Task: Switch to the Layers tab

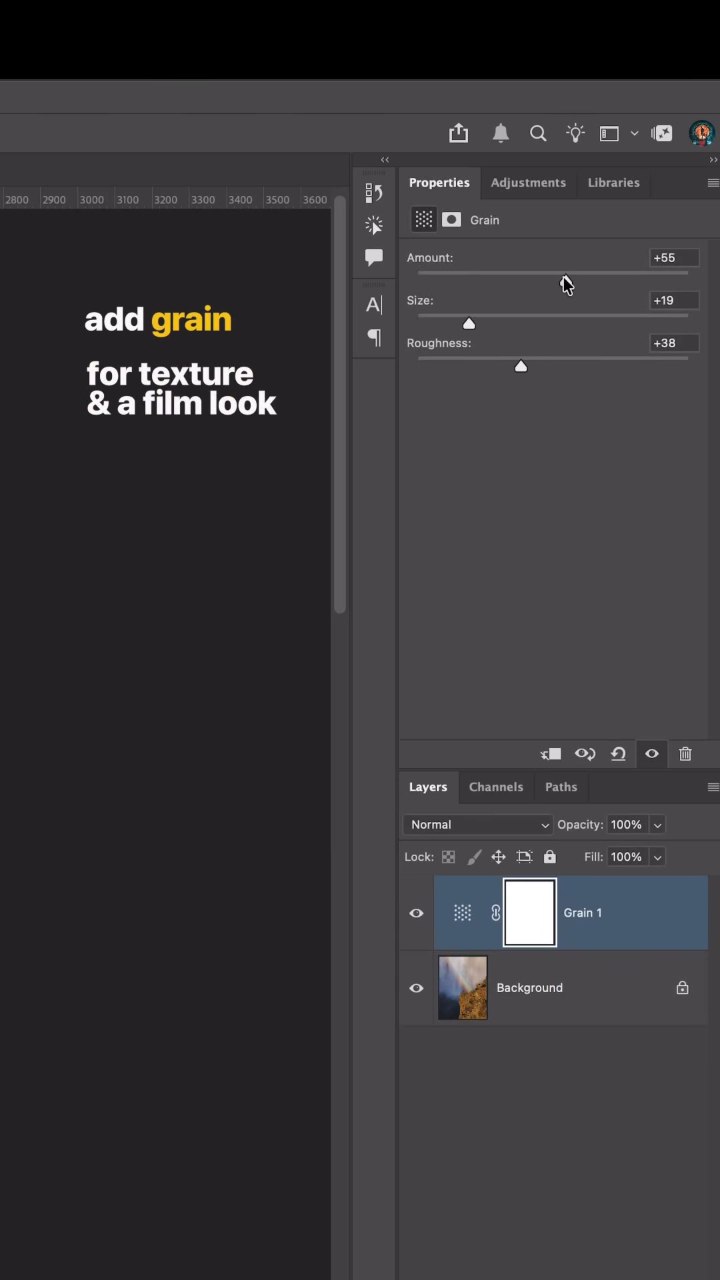Action: (x=428, y=787)
